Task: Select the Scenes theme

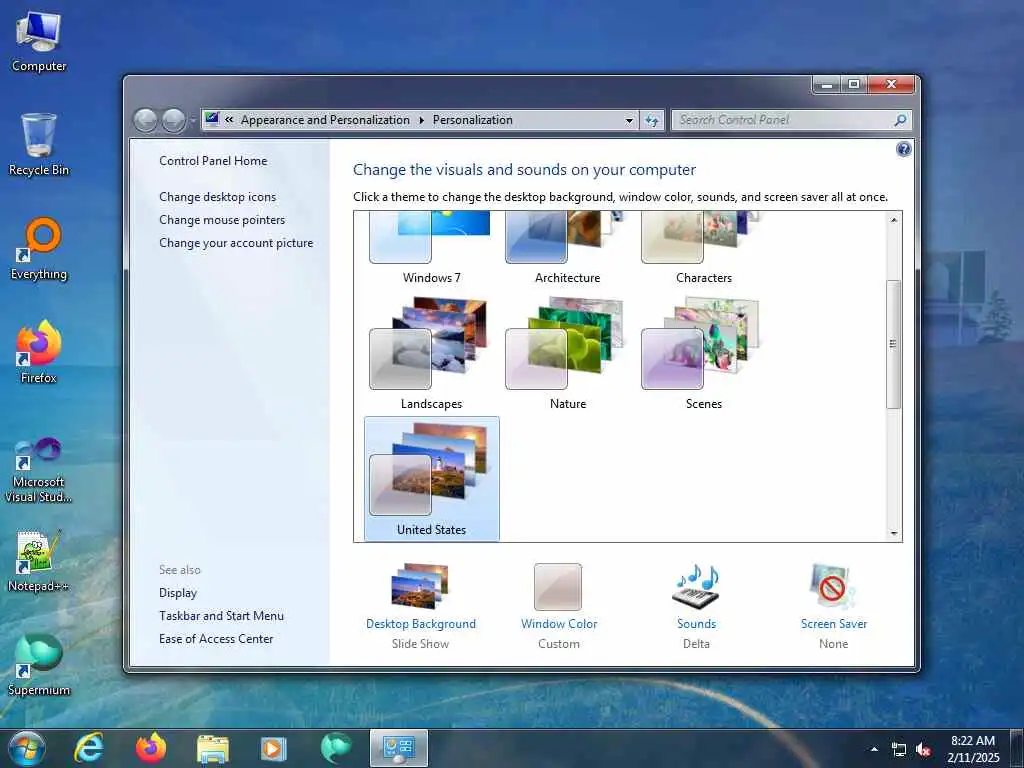Action: tap(703, 353)
